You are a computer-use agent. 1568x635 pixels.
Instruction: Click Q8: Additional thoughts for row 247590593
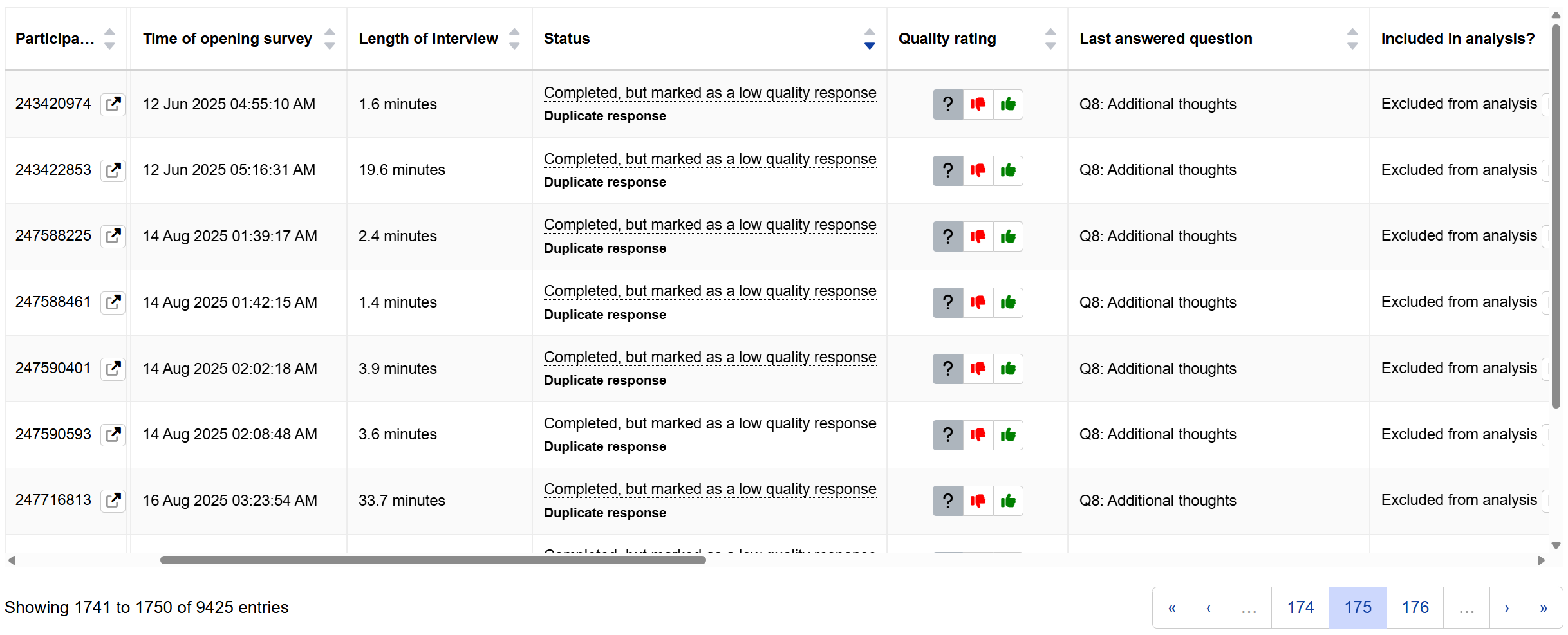click(x=1157, y=434)
